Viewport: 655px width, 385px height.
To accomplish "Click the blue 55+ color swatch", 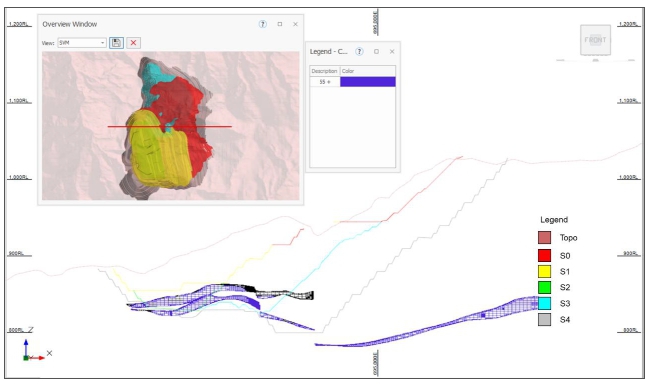I will tap(368, 82).
